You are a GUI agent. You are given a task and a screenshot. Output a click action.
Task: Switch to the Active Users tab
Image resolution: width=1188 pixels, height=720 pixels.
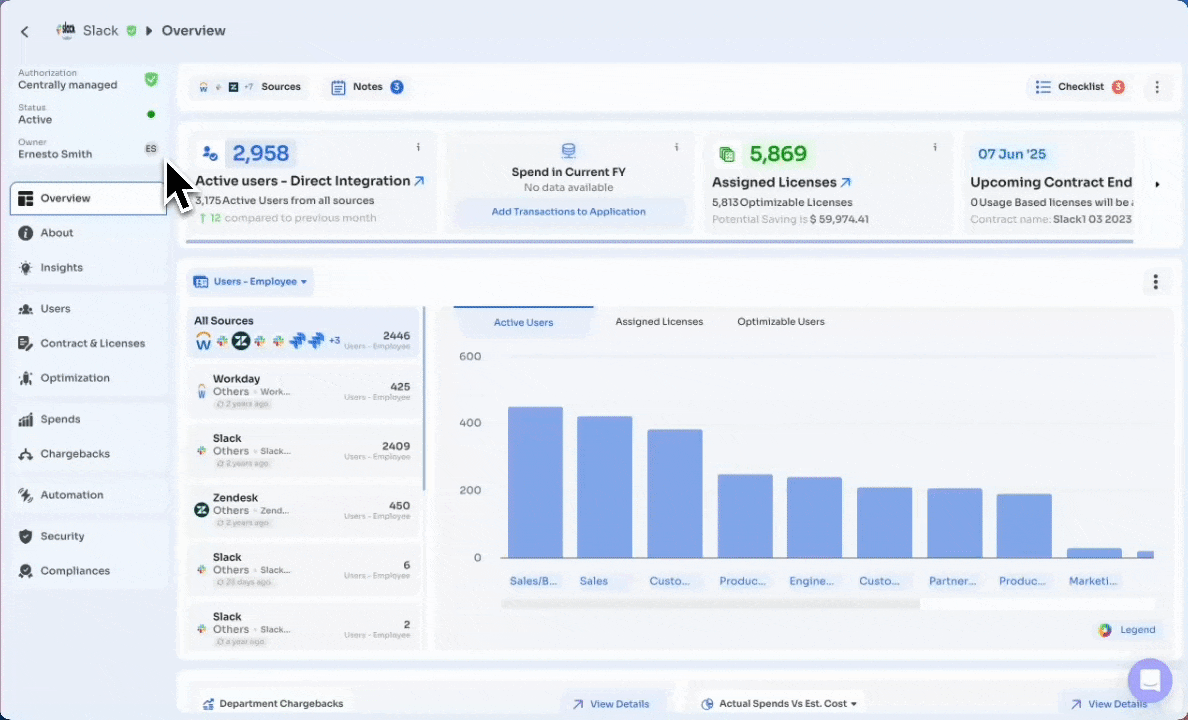pyautogui.click(x=524, y=322)
